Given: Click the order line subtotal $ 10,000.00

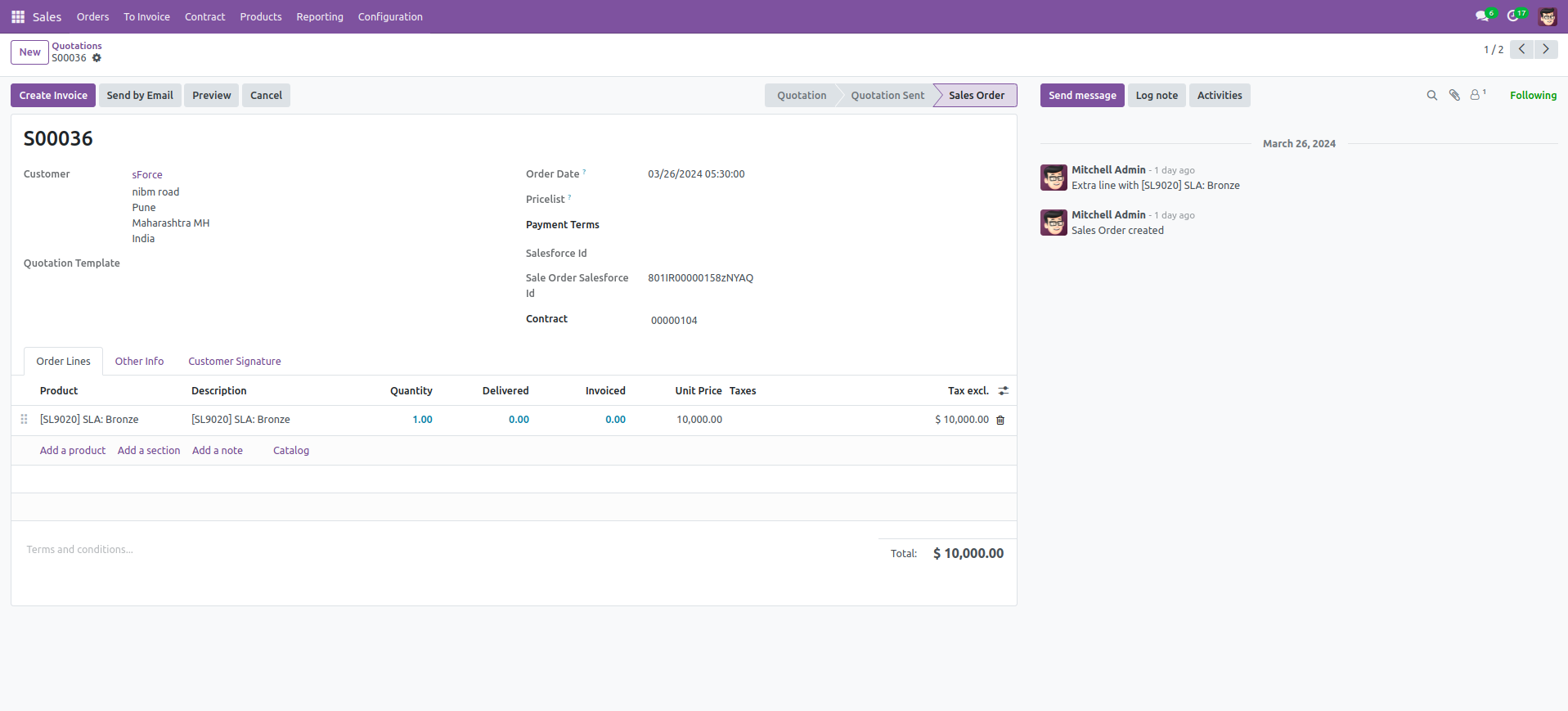Looking at the screenshot, I should click(x=962, y=420).
